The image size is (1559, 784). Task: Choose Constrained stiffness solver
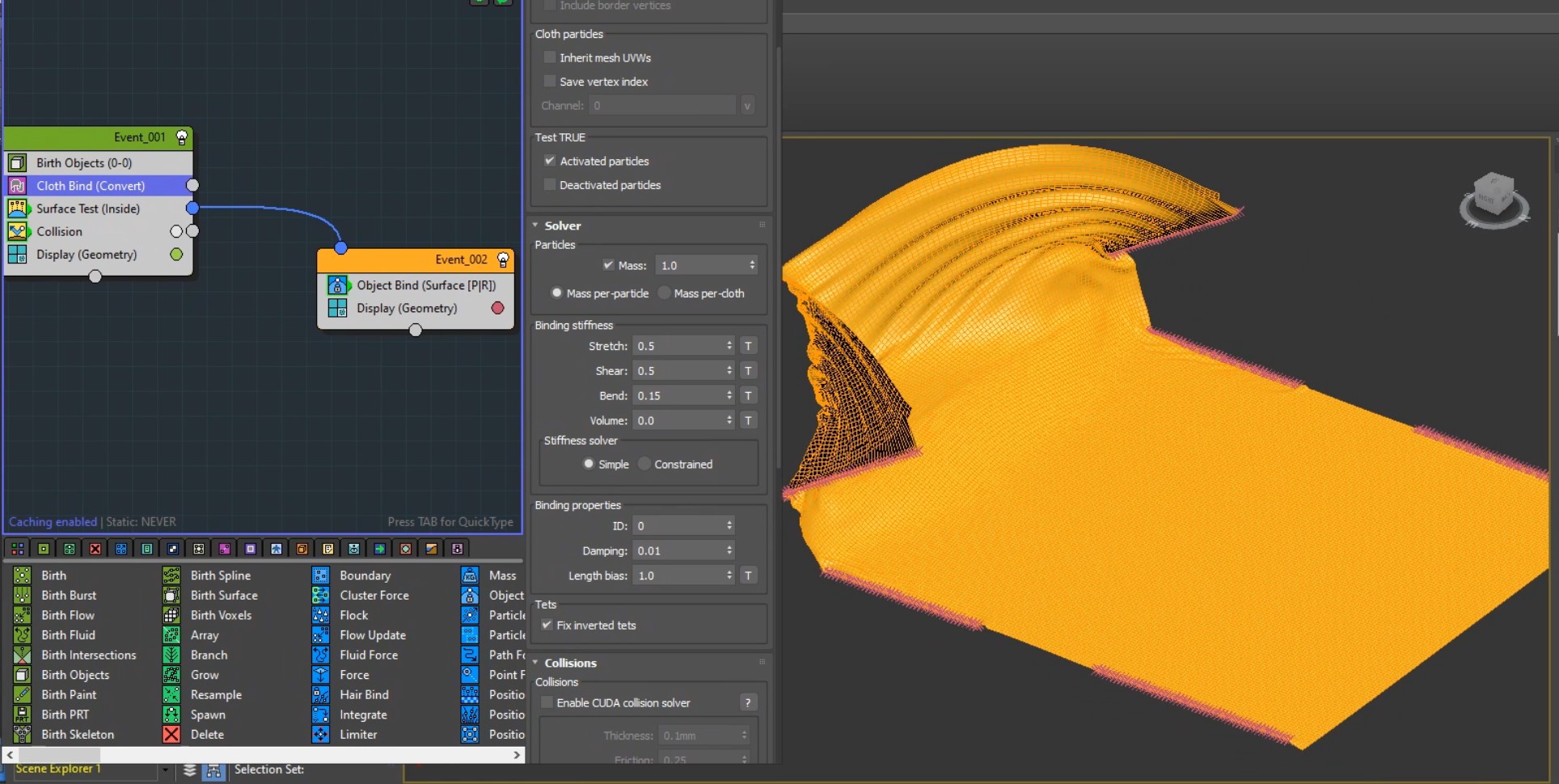pos(644,464)
